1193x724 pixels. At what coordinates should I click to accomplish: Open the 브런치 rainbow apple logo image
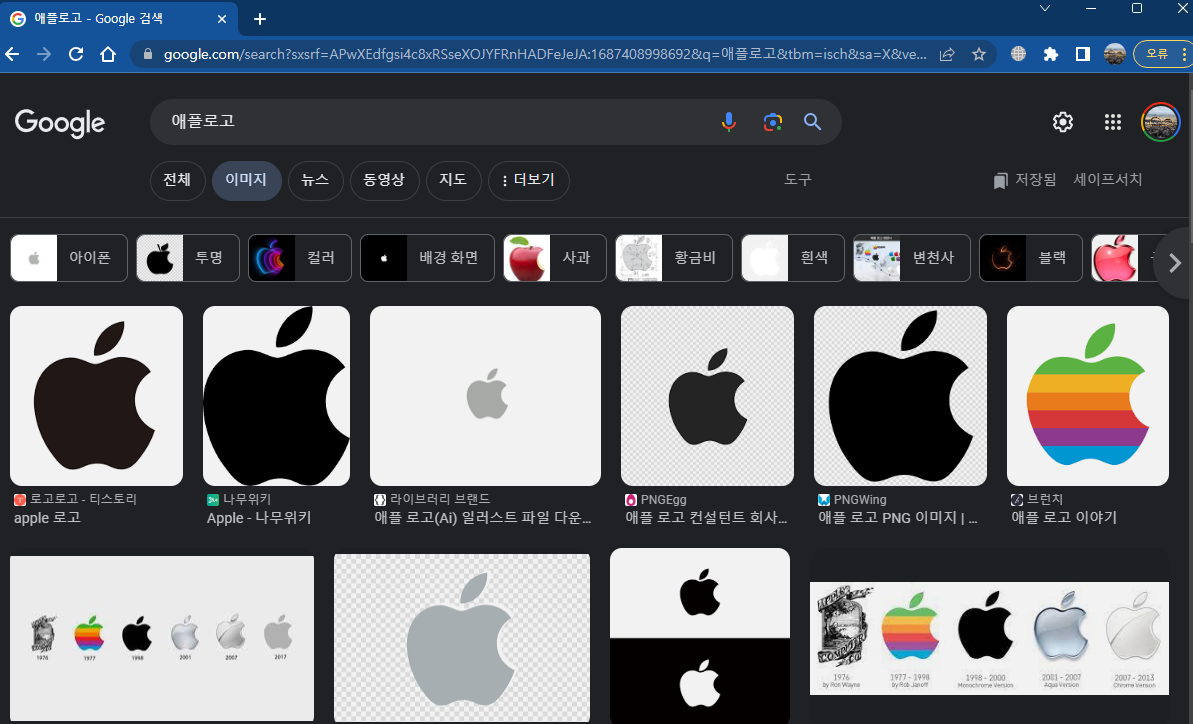[x=1088, y=395]
